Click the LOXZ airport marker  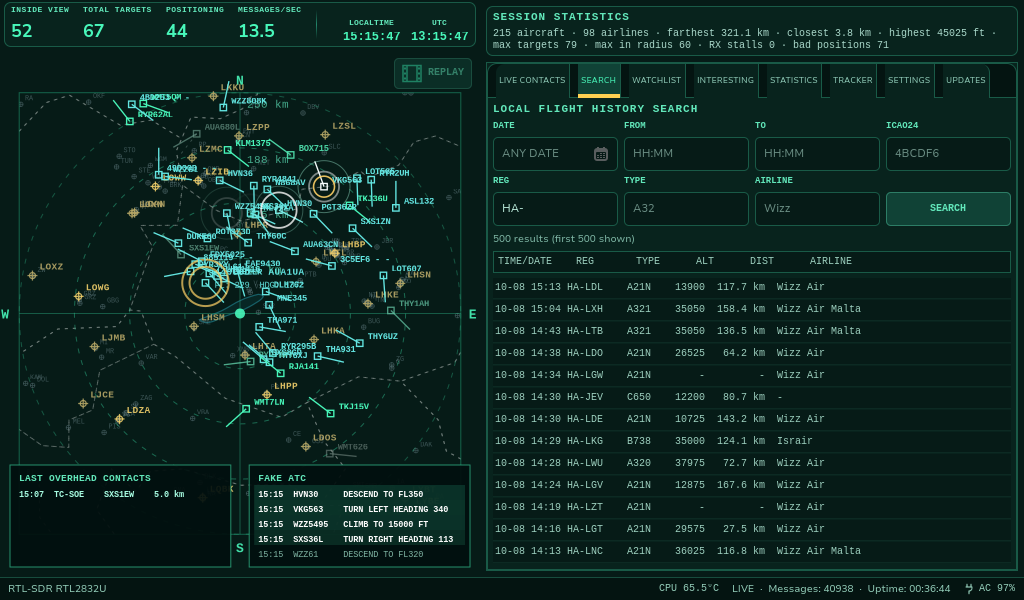click(33, 276)
